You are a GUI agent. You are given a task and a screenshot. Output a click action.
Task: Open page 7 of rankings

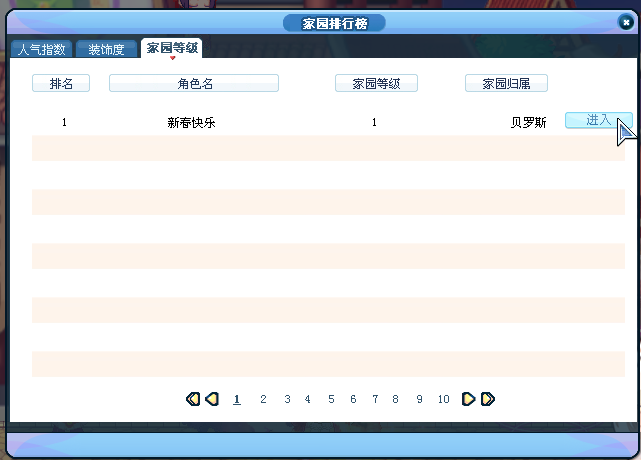point(375,399)
